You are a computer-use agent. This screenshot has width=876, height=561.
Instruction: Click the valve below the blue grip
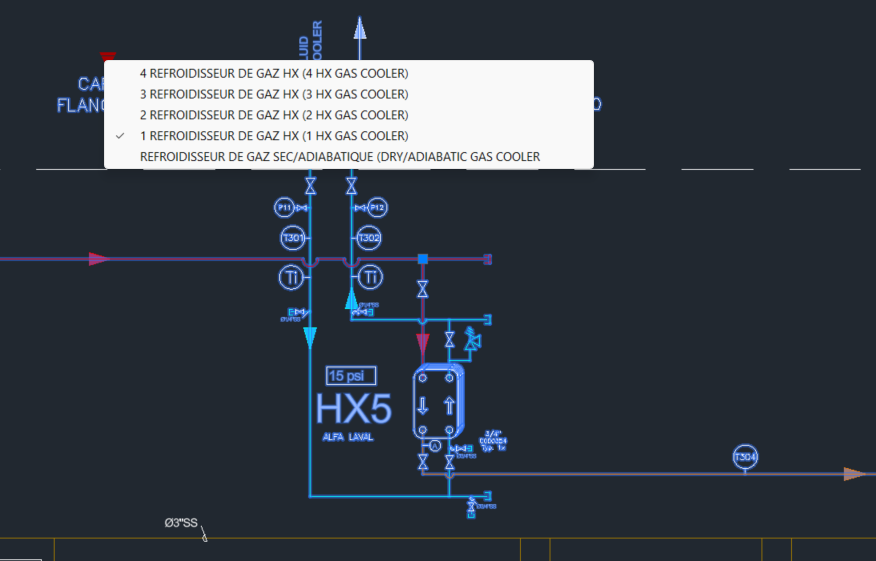click(x=423, y=289)
